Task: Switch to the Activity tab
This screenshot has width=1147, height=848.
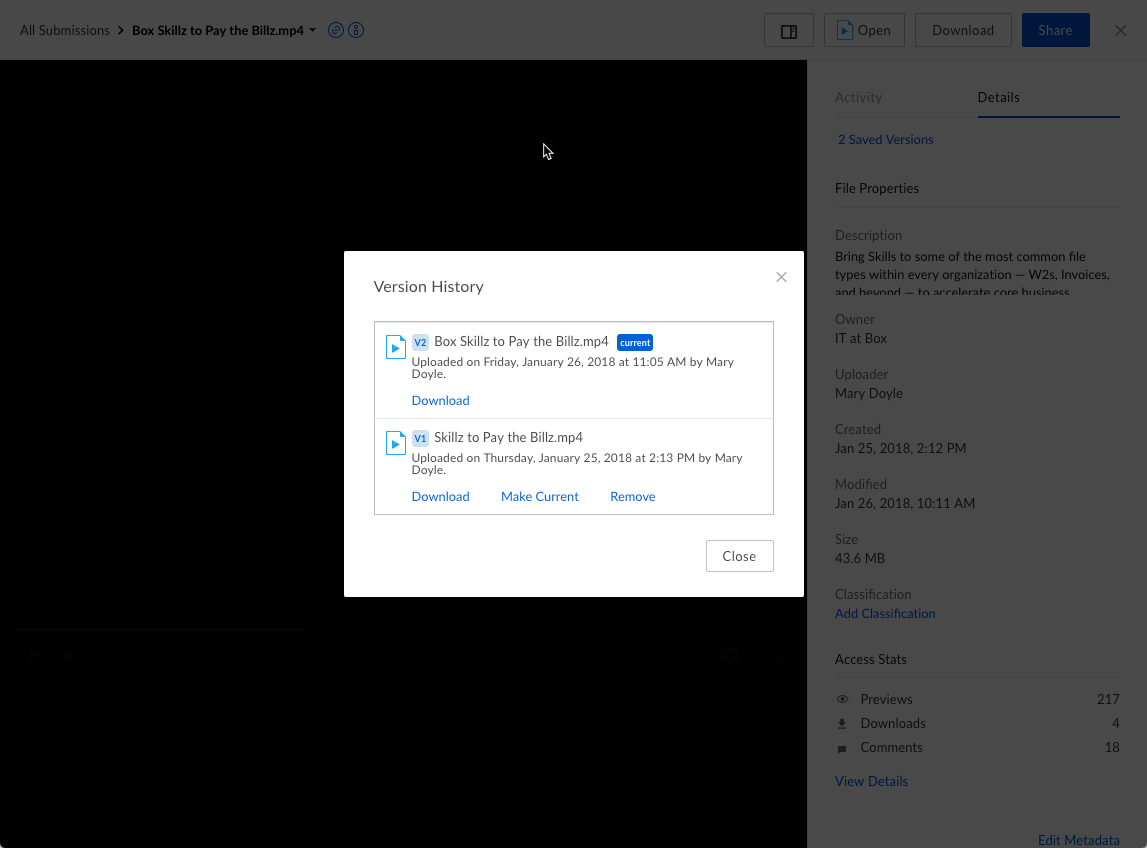Action: pyautogui.click(x=860, y=97)
